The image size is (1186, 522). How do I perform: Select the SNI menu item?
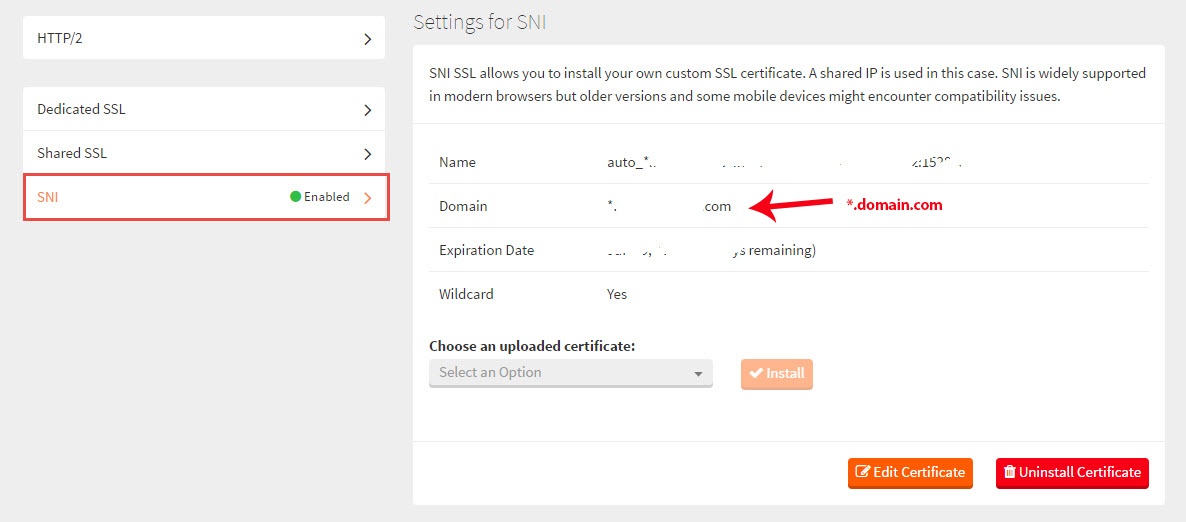tap(206, 197)
